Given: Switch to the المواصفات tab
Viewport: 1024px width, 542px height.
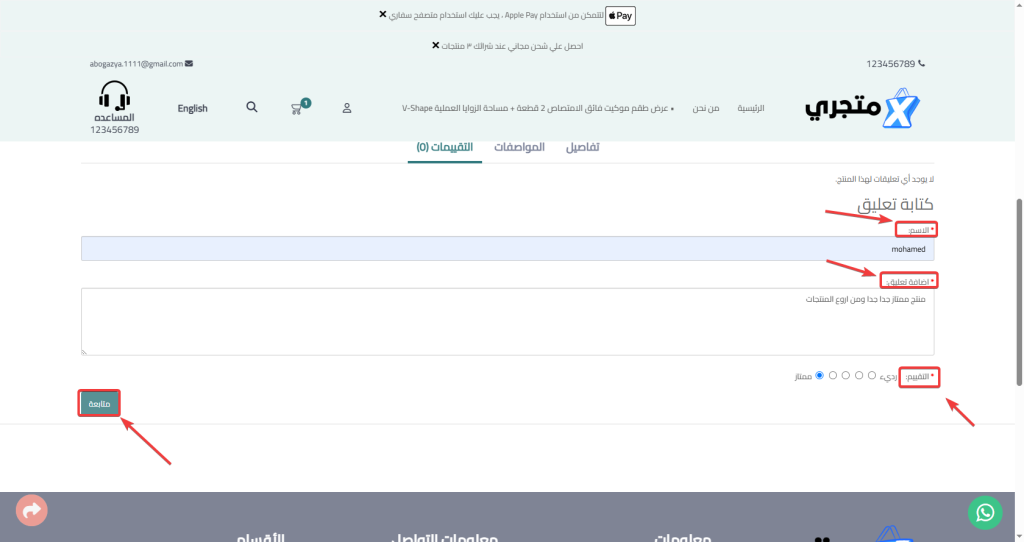Looking at the screenshot, I should click(x=519, y=147).
